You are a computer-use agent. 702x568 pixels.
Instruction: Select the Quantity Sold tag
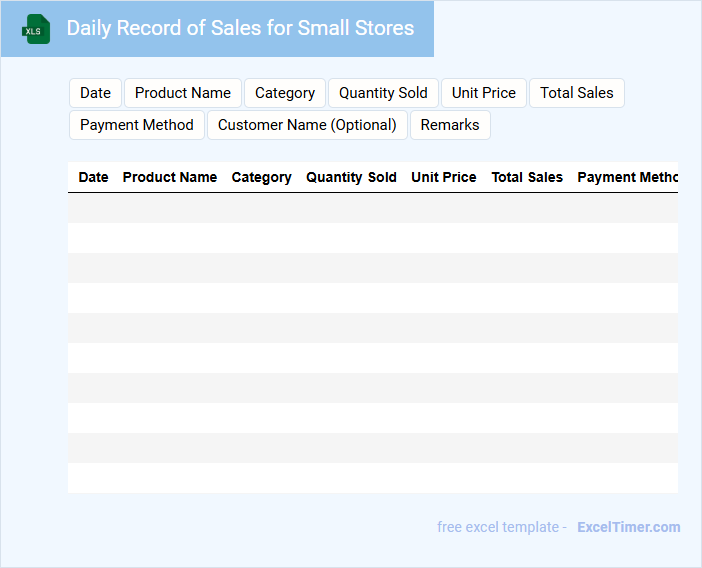click(x=383, y=93)
